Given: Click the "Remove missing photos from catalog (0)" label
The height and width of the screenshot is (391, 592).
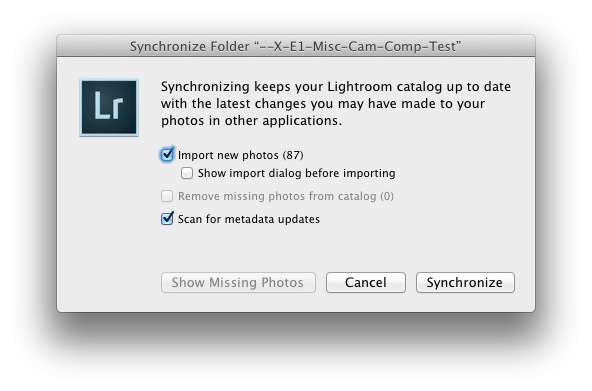Looking at the screenshot, I should coord(286,196).
